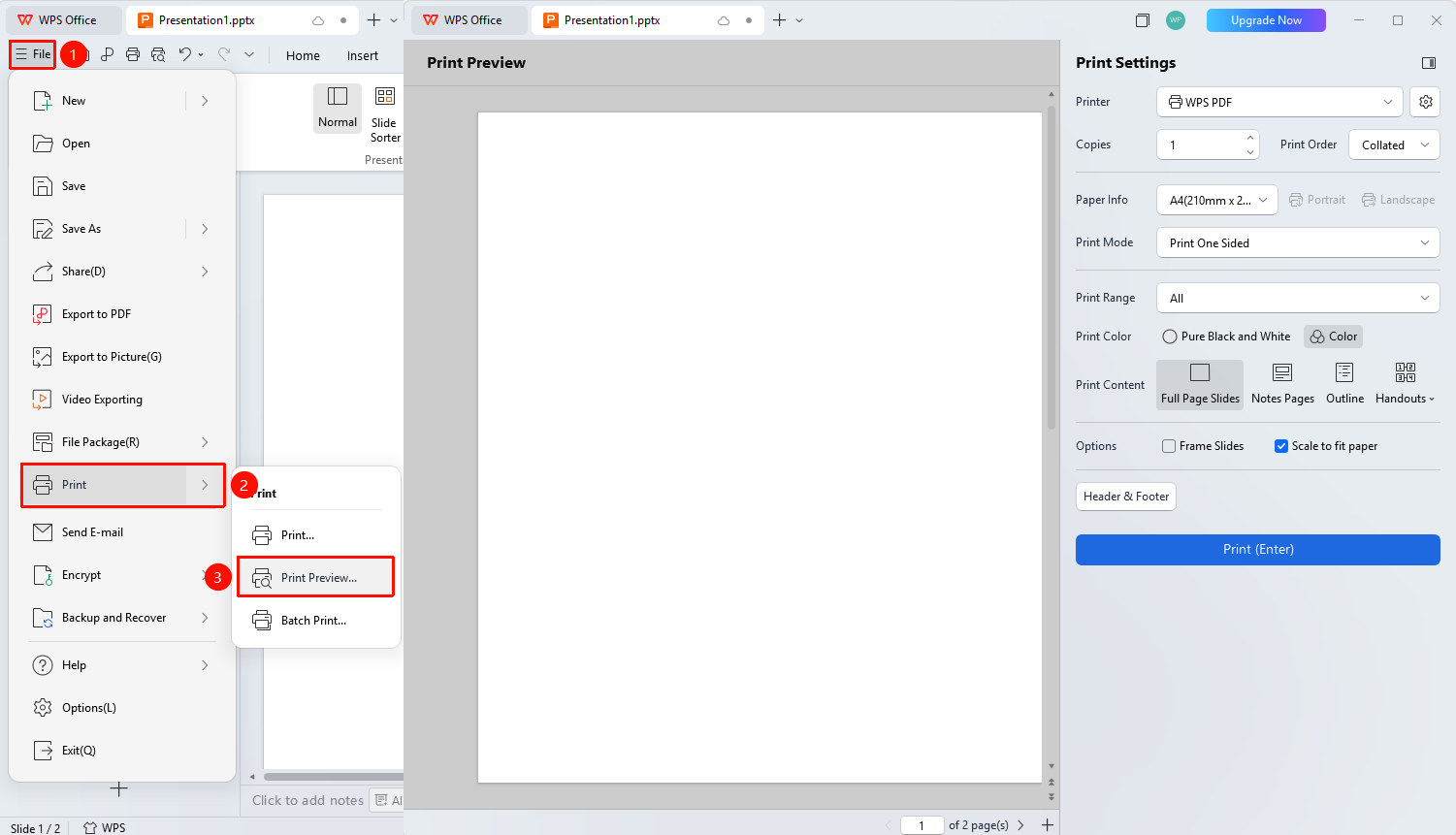Click the Header & Footer button
The width and height of the screenshot is (1456, 835).
(1126, 497)
